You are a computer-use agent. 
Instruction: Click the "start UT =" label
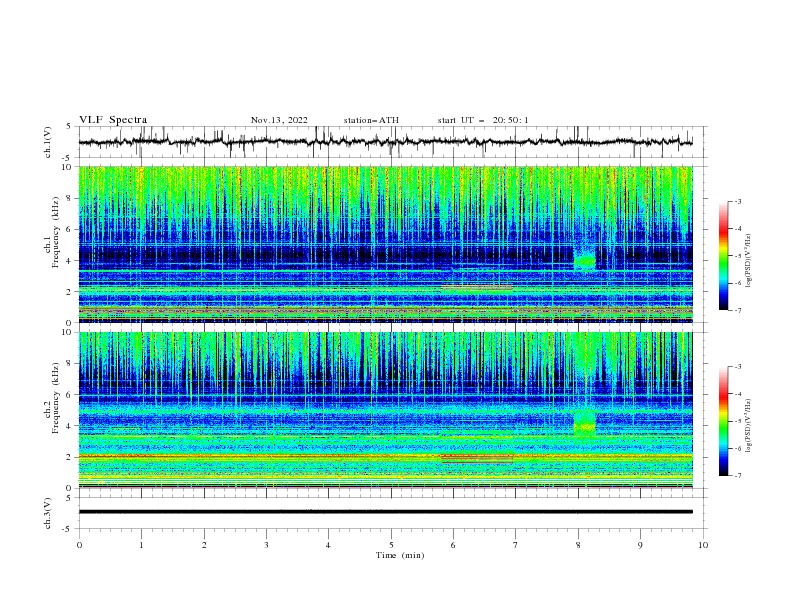click(x=461, y=120)
